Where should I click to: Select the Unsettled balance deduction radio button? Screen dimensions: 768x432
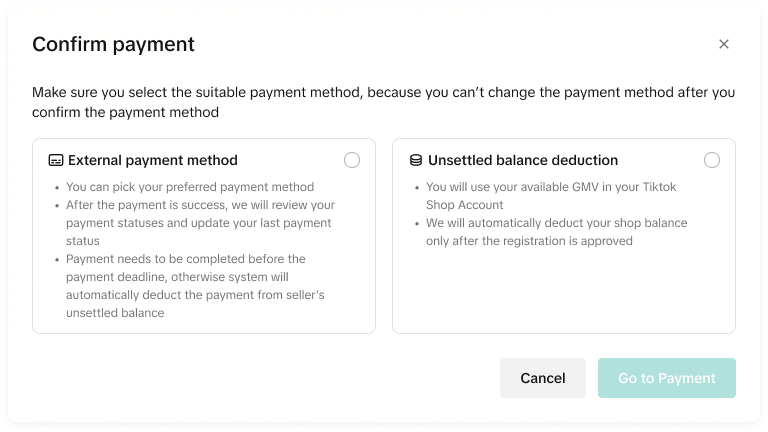[712, 160]
